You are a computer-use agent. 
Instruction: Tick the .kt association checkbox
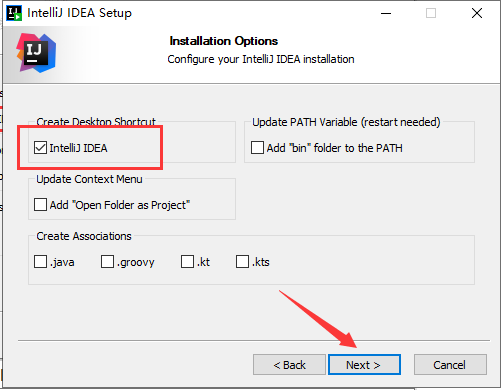[187, 262]
